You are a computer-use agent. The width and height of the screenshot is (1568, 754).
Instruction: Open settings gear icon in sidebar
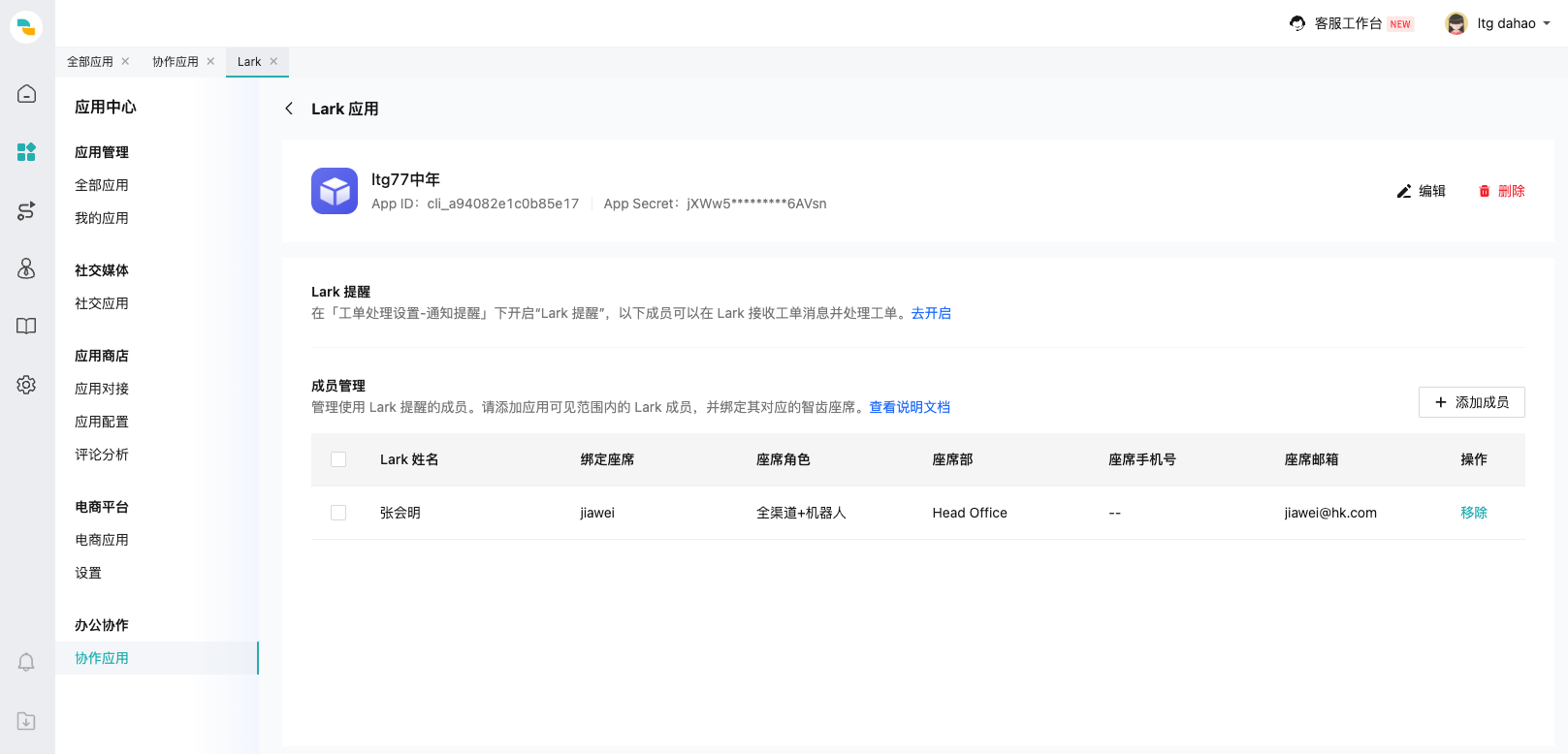tap(26, 385)
